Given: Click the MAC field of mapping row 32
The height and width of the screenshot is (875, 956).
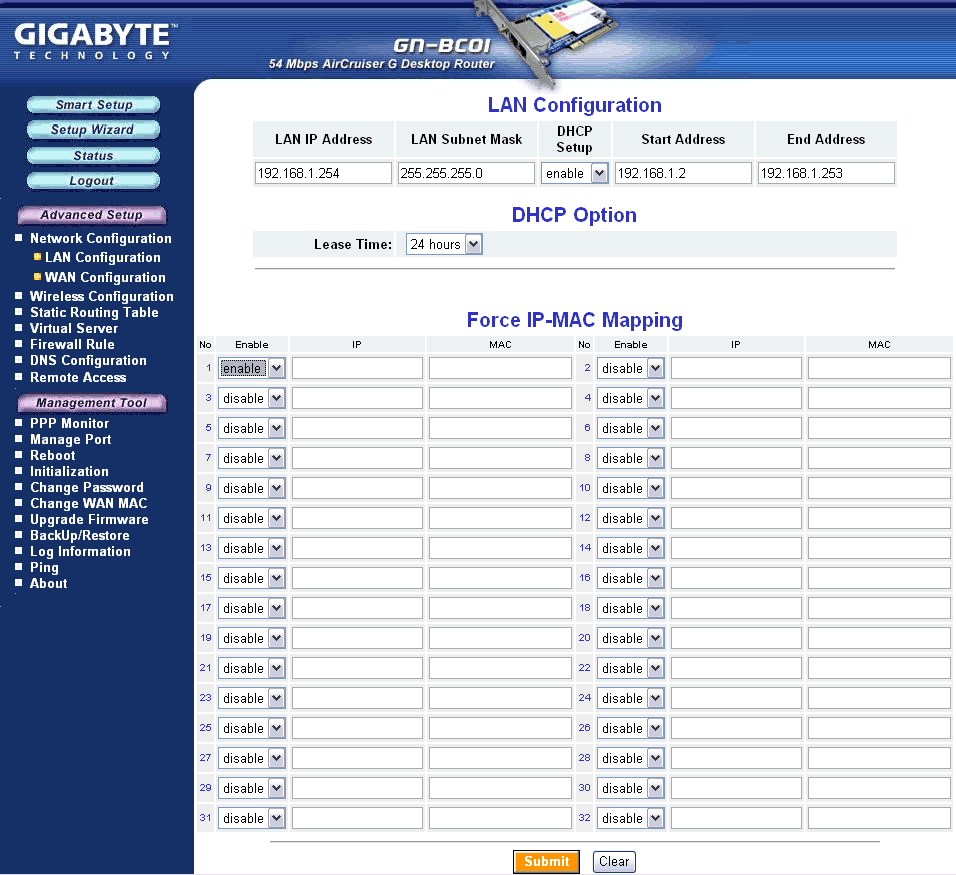Looking at the screenshot, I should 879,818.
